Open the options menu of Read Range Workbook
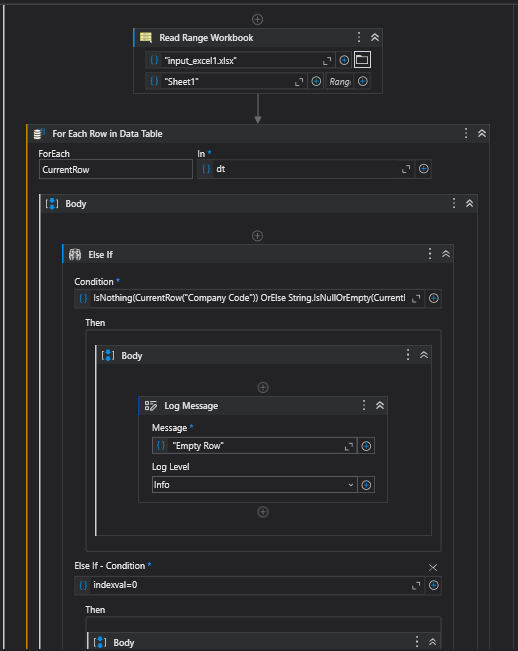 359,37
